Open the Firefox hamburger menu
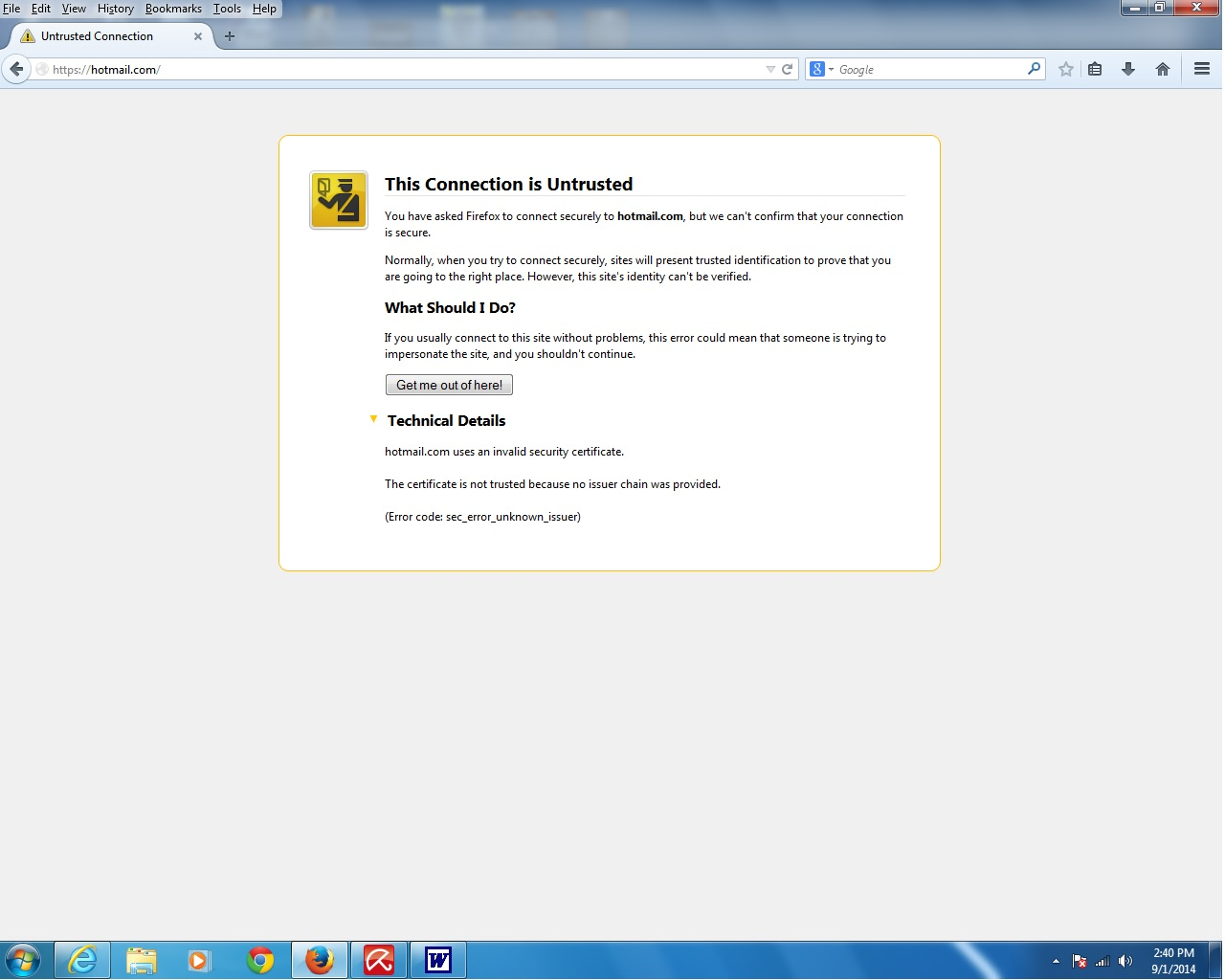This screenshot has width=1225, height=980. click(1202, 69)
